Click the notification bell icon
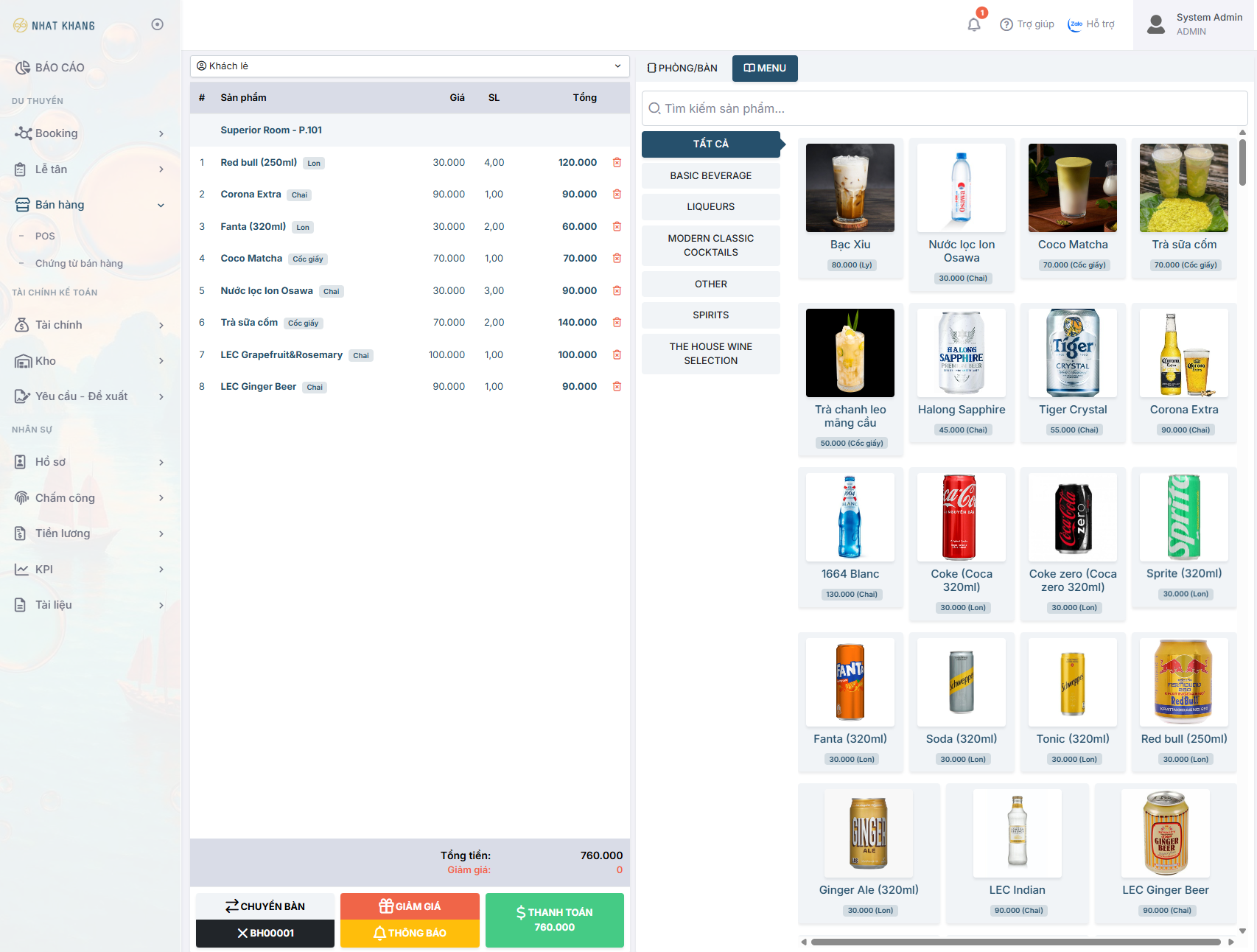Viewport: 1257px width, 952px height. click(x=974, y=24)
